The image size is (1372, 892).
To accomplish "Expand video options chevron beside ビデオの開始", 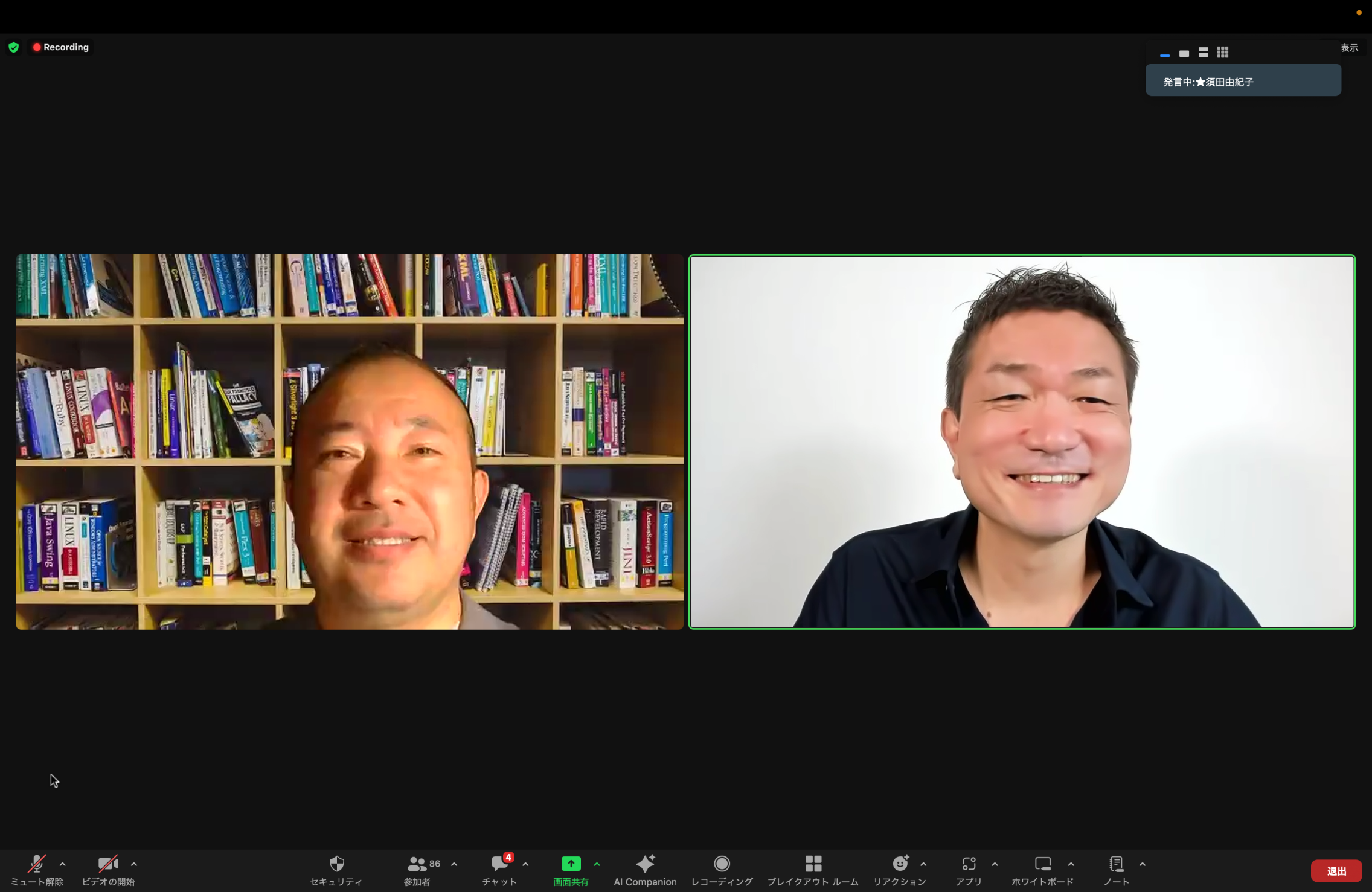I will pos(134,864).
